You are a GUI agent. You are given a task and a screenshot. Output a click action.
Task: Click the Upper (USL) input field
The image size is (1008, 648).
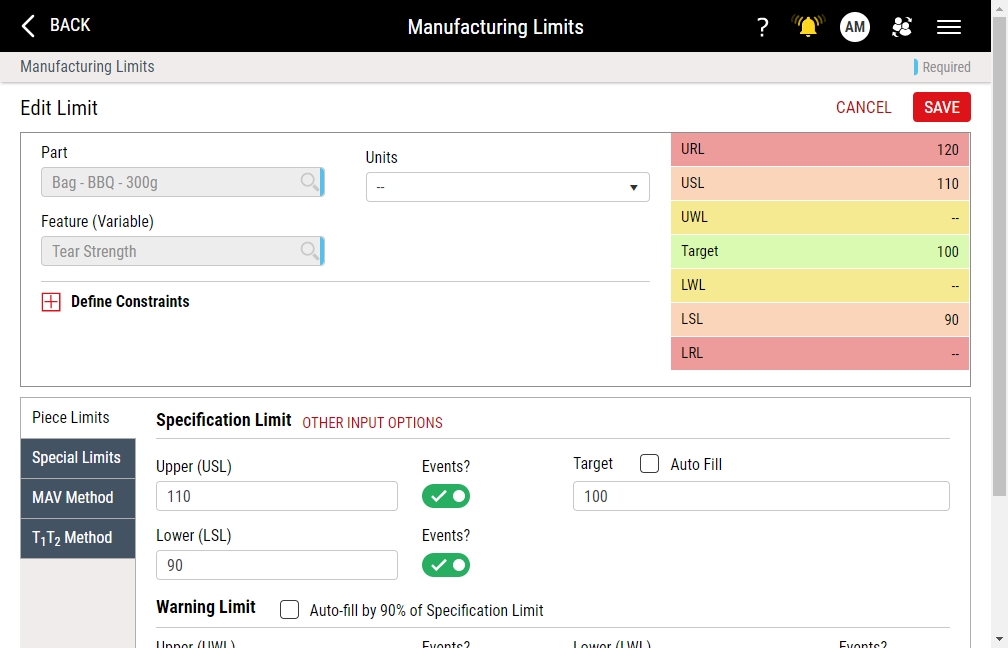[276, 496]
